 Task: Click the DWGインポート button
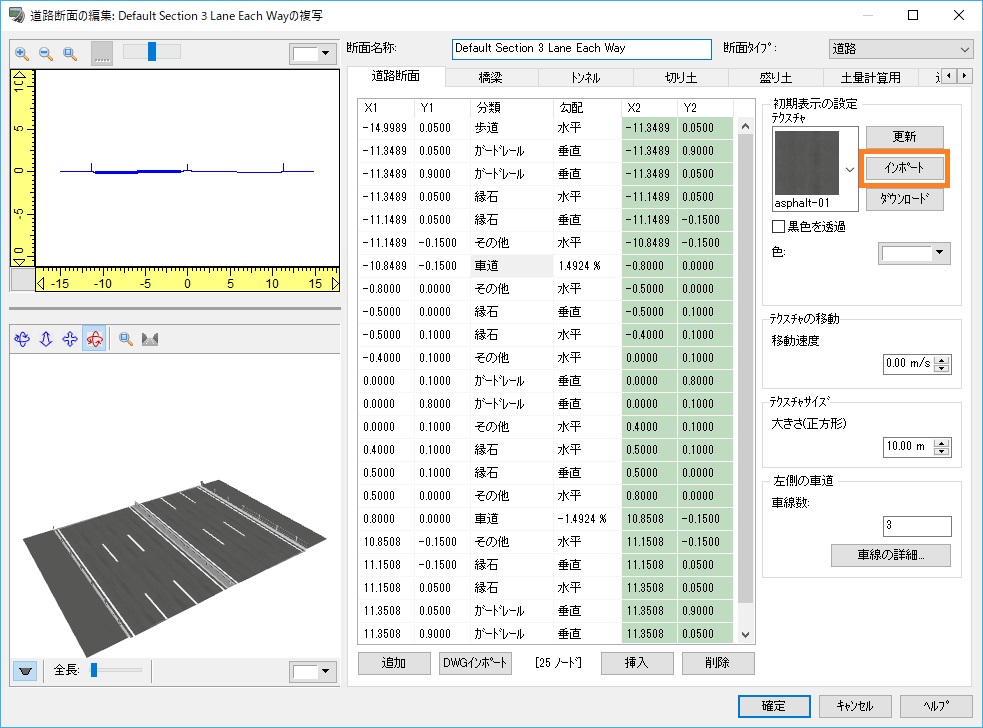pos(475,663)
